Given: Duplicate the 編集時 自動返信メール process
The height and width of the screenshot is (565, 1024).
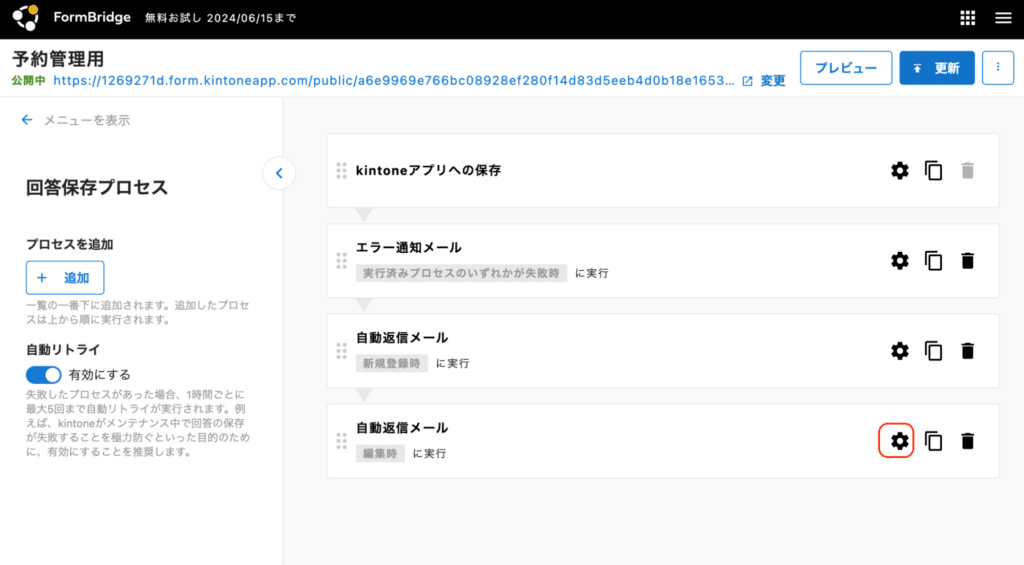Looking at the screenshot, I should [x=934, y=441].
